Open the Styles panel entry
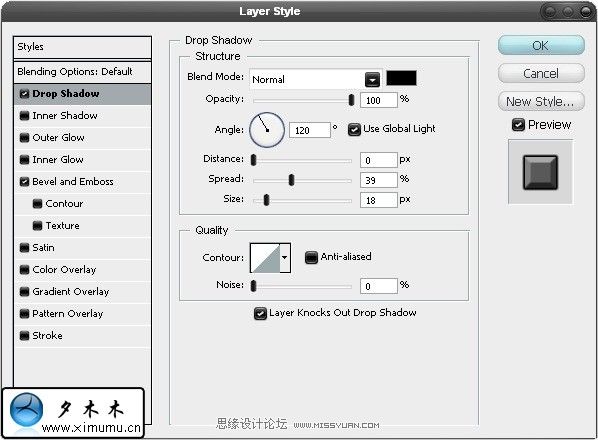 82,47
